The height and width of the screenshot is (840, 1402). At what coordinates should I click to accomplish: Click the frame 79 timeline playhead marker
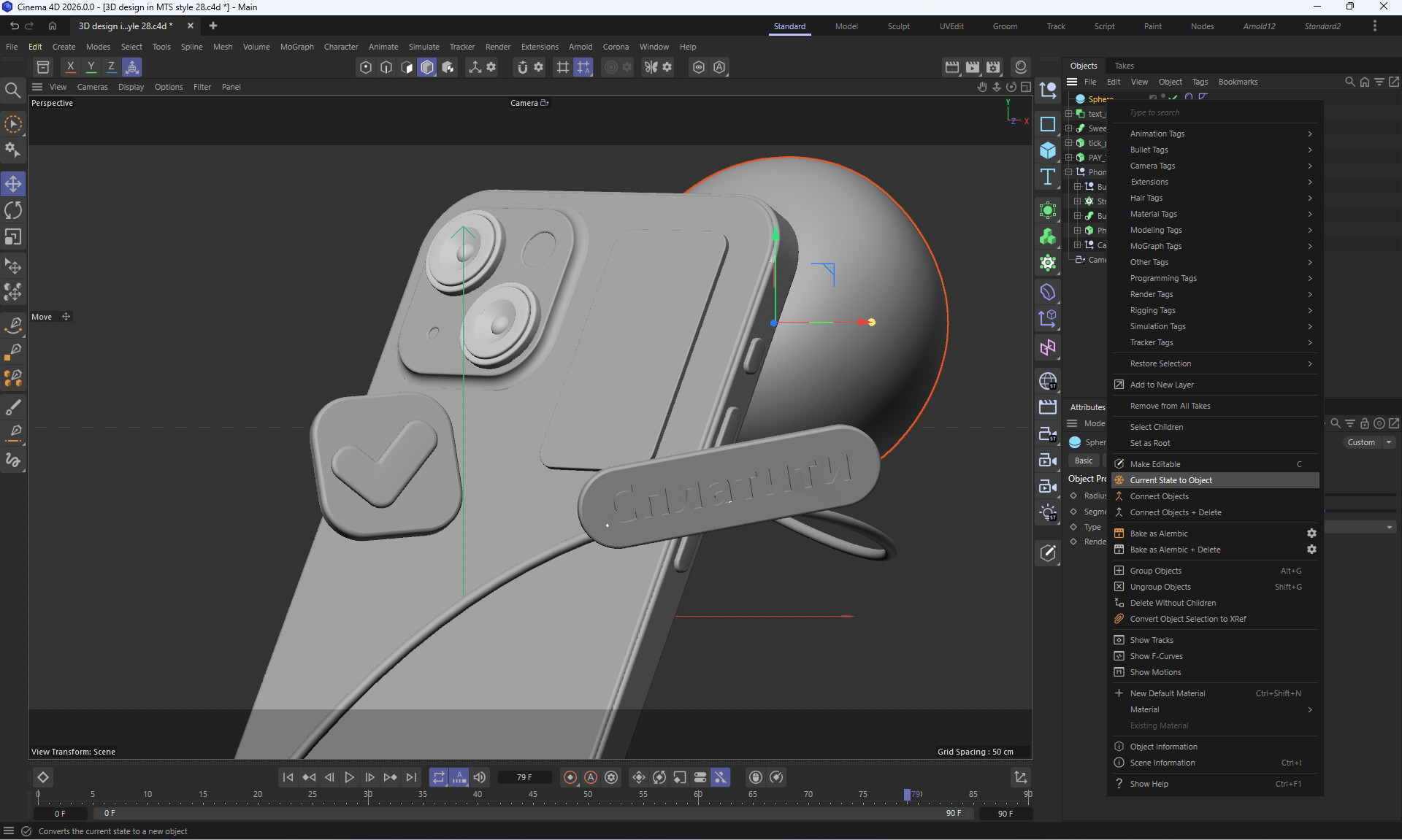point(908,795)
